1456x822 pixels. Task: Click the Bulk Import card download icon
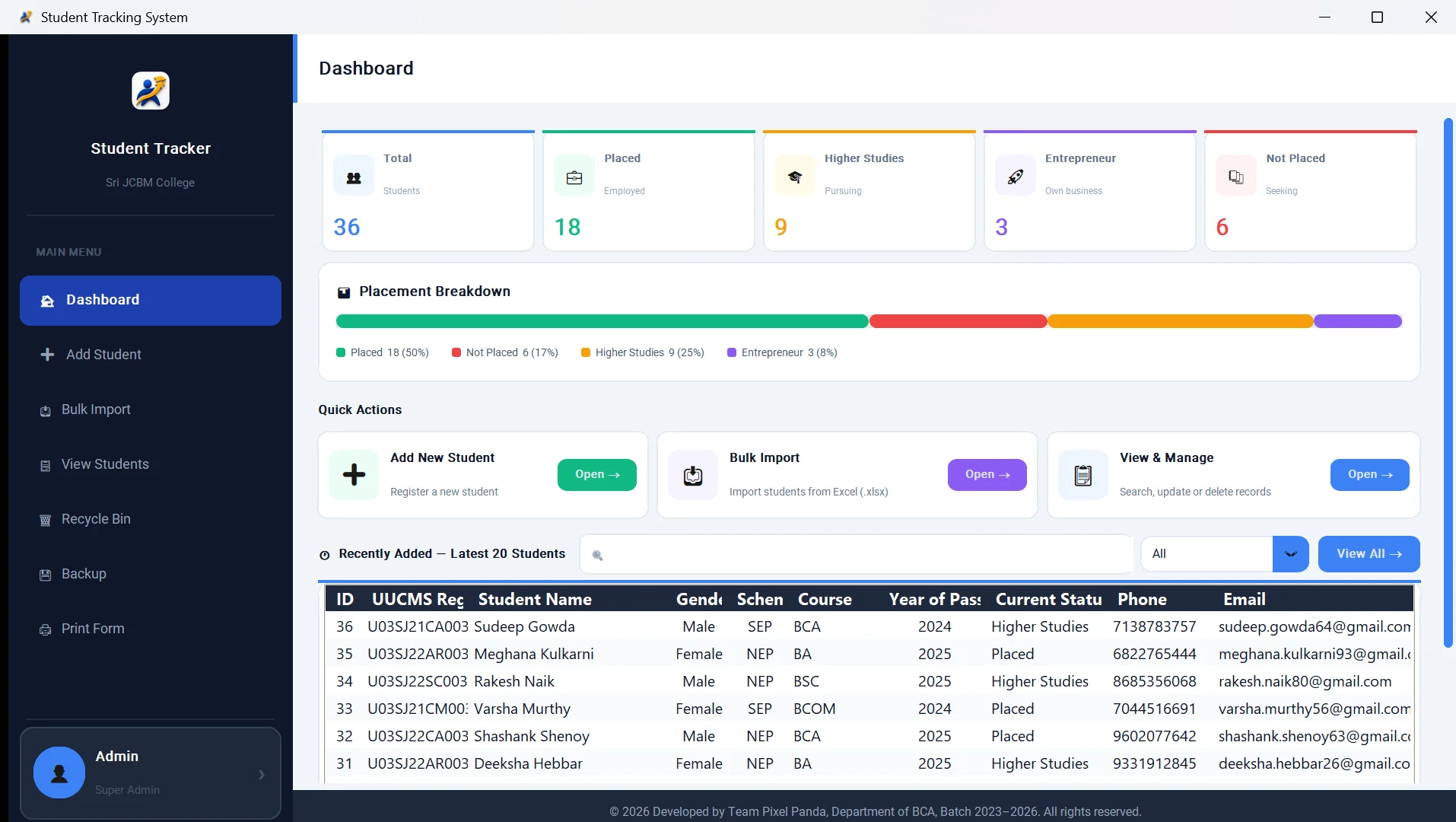(693, 475)
